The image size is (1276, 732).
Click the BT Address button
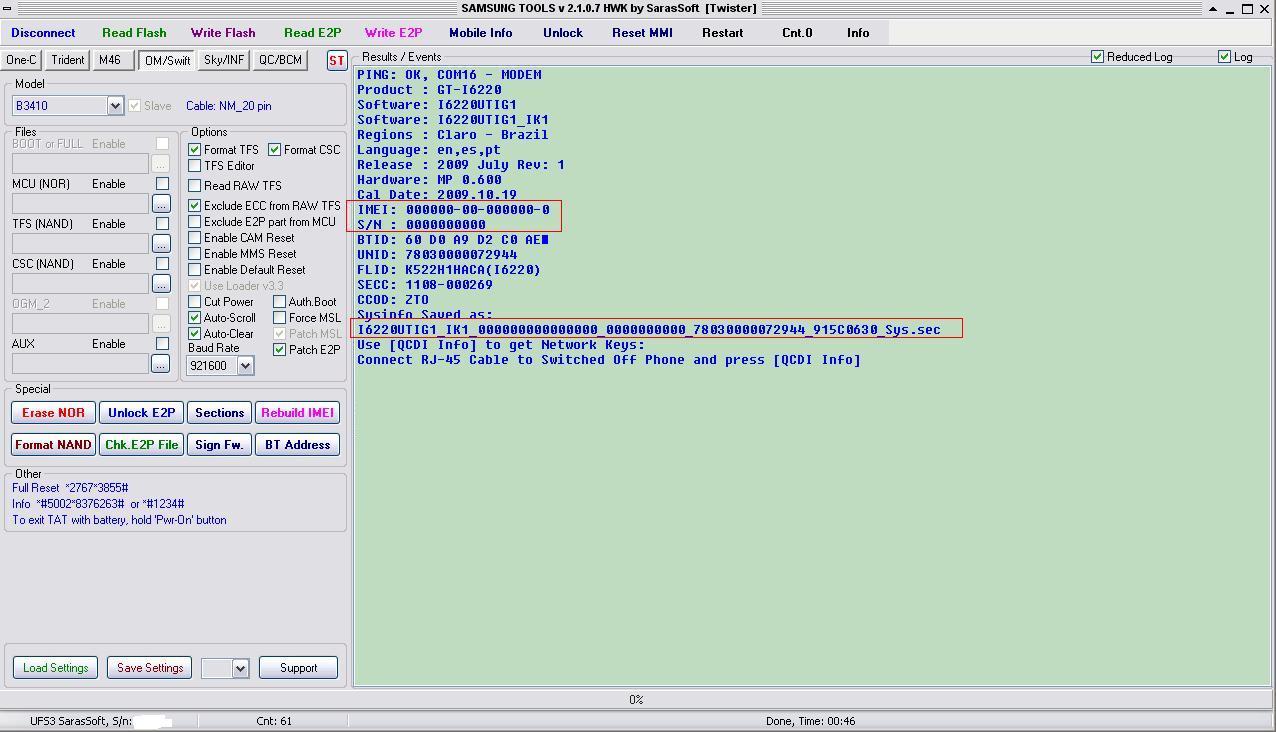[297, 445]
